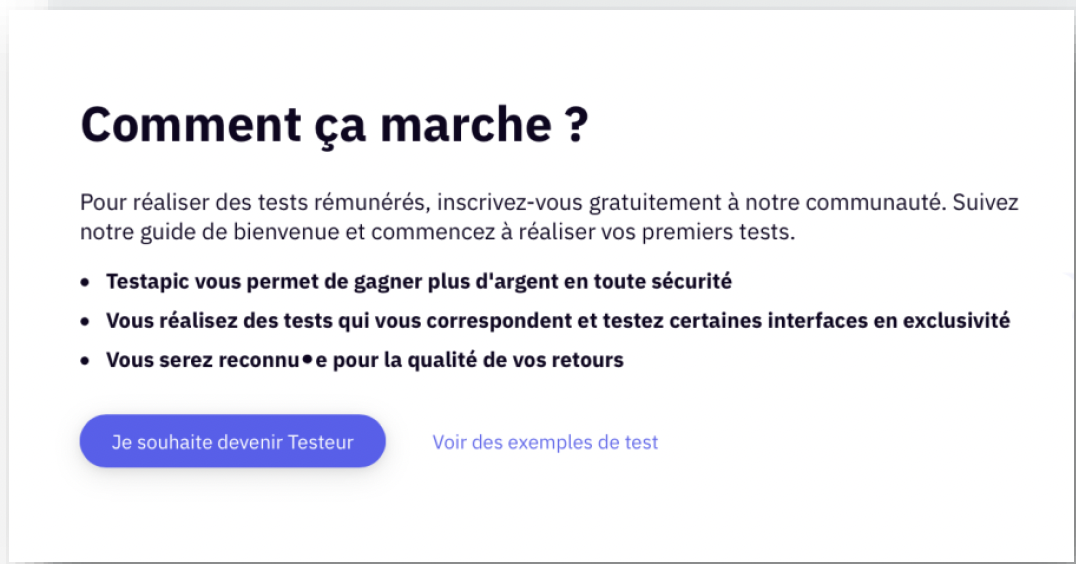Click the word 'retours' in the third bullet
This screenshot has width=1076, height=564.
pyautogui.click(x=590, y=360)
